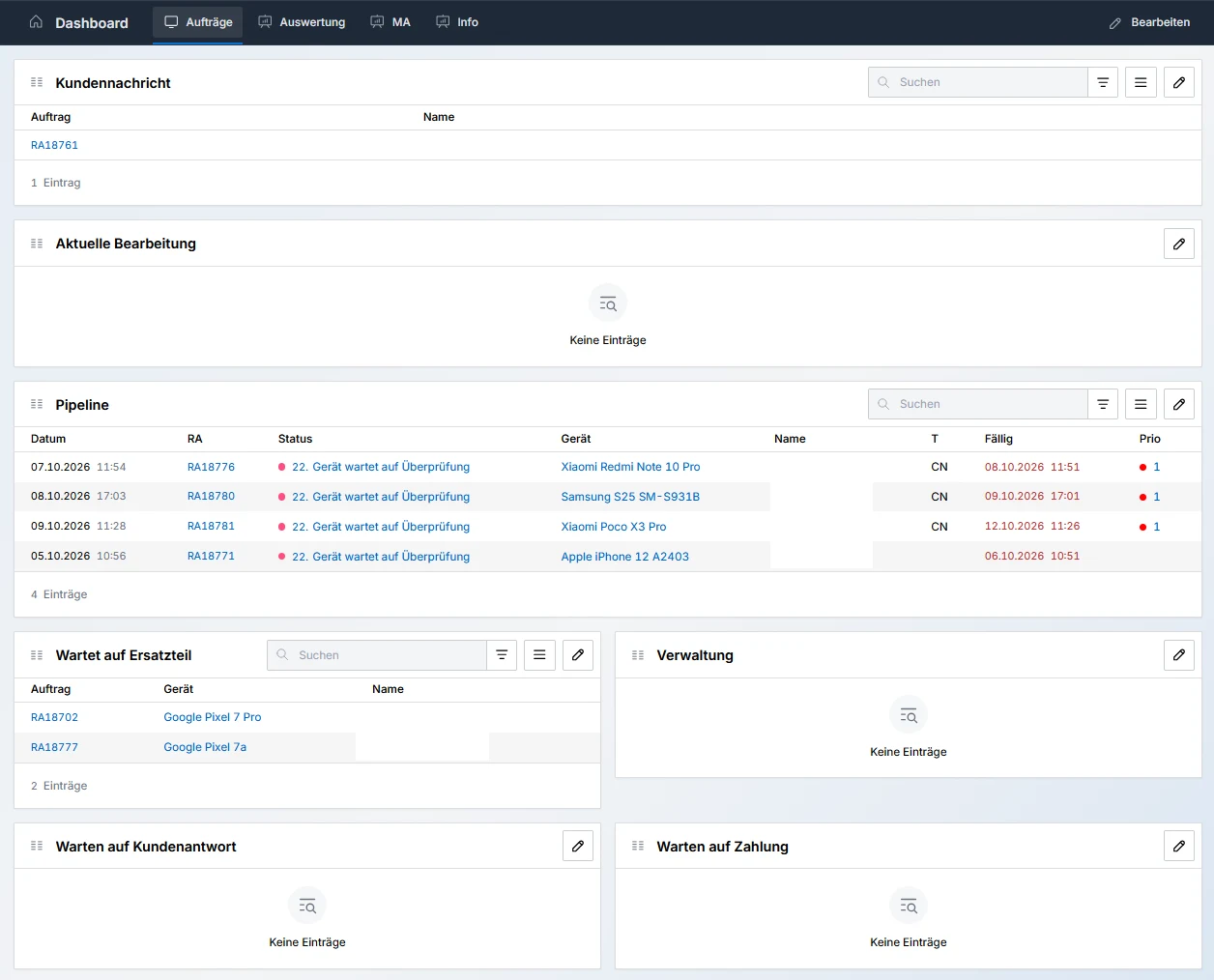
Task: Open Apple iPhone 12 A2403 device link
Action: [x=625, y=557]
